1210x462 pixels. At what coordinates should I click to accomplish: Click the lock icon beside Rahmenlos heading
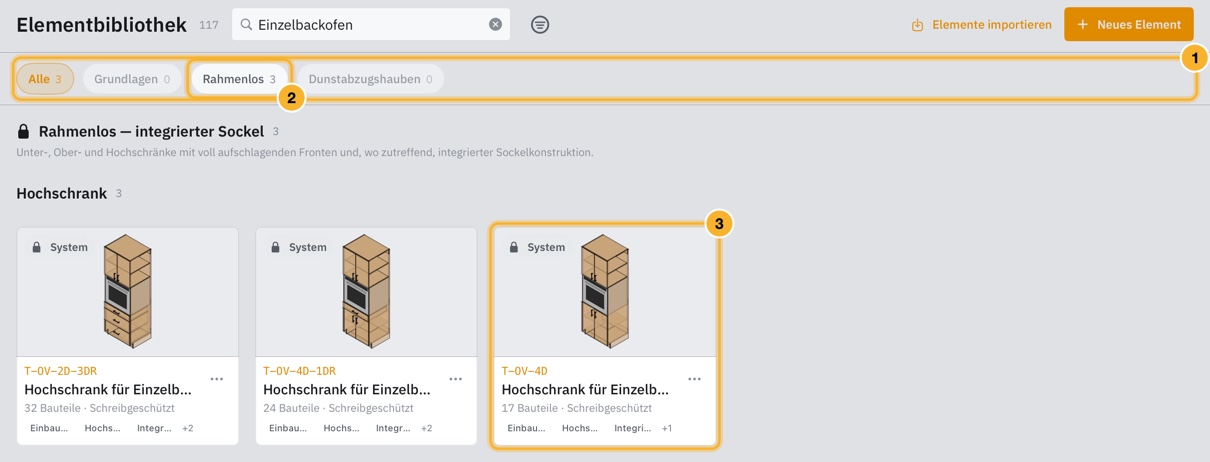click(24, 131)
